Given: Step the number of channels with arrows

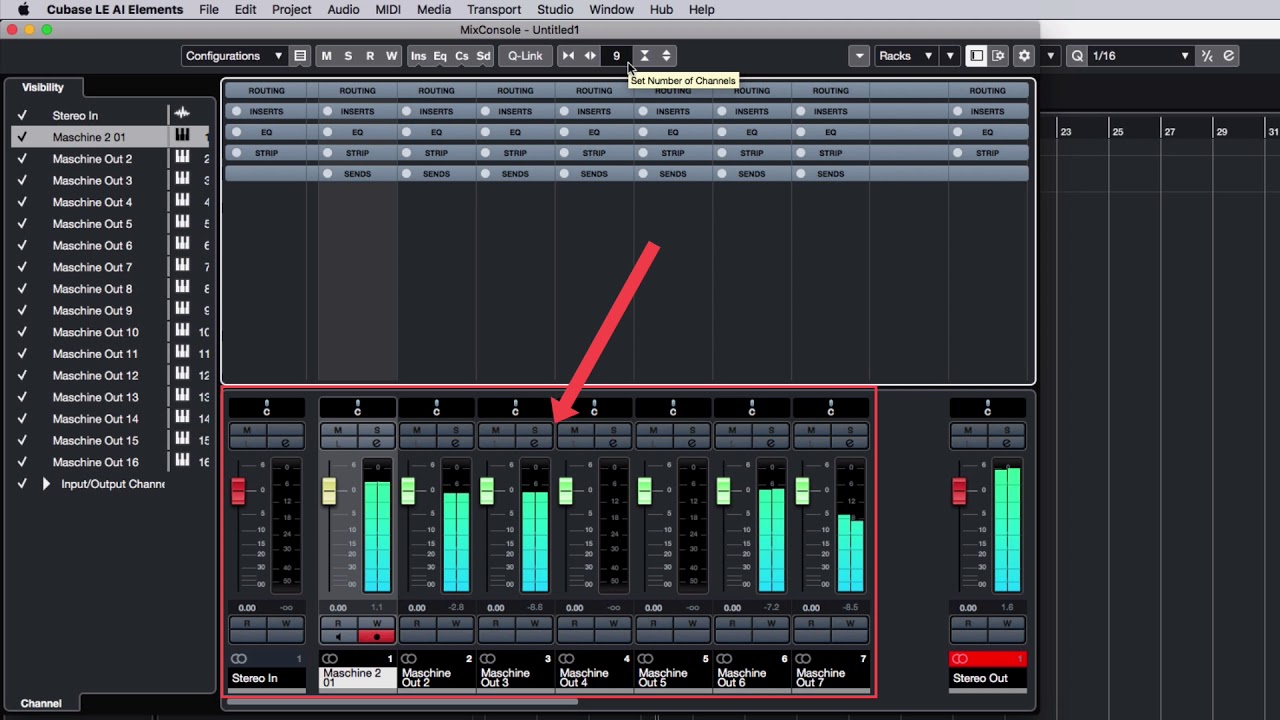Looking at the screenshot, I should tap(667, 56).
